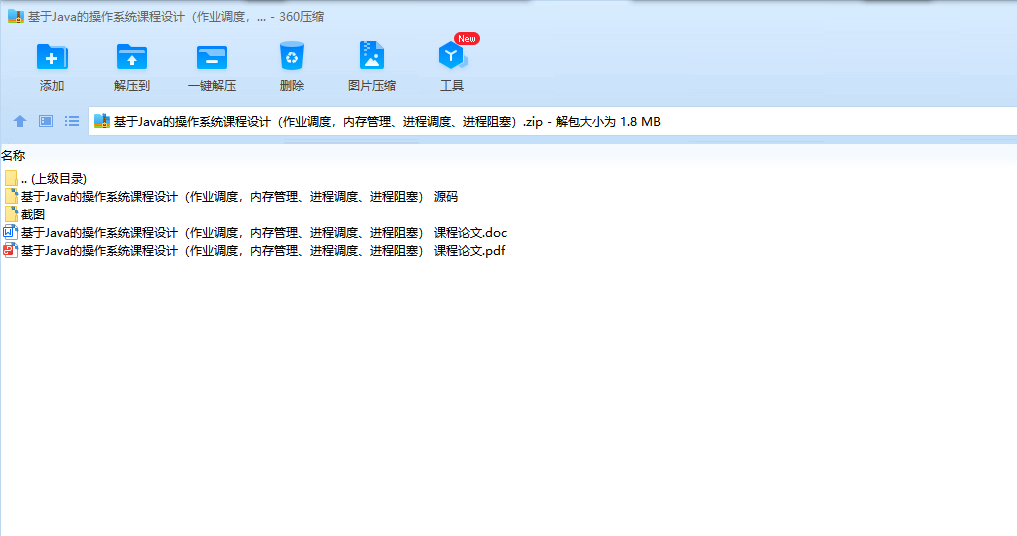Screen dimensions: 1017x536
Task: Click the 删除 (Delete) recycle bin icon
Action: [292, 56]
